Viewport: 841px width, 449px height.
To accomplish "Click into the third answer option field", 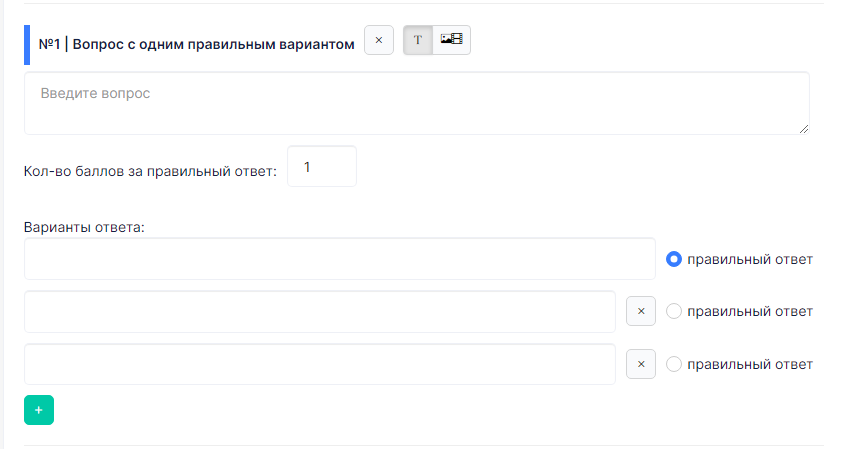I will click(320, 364).
